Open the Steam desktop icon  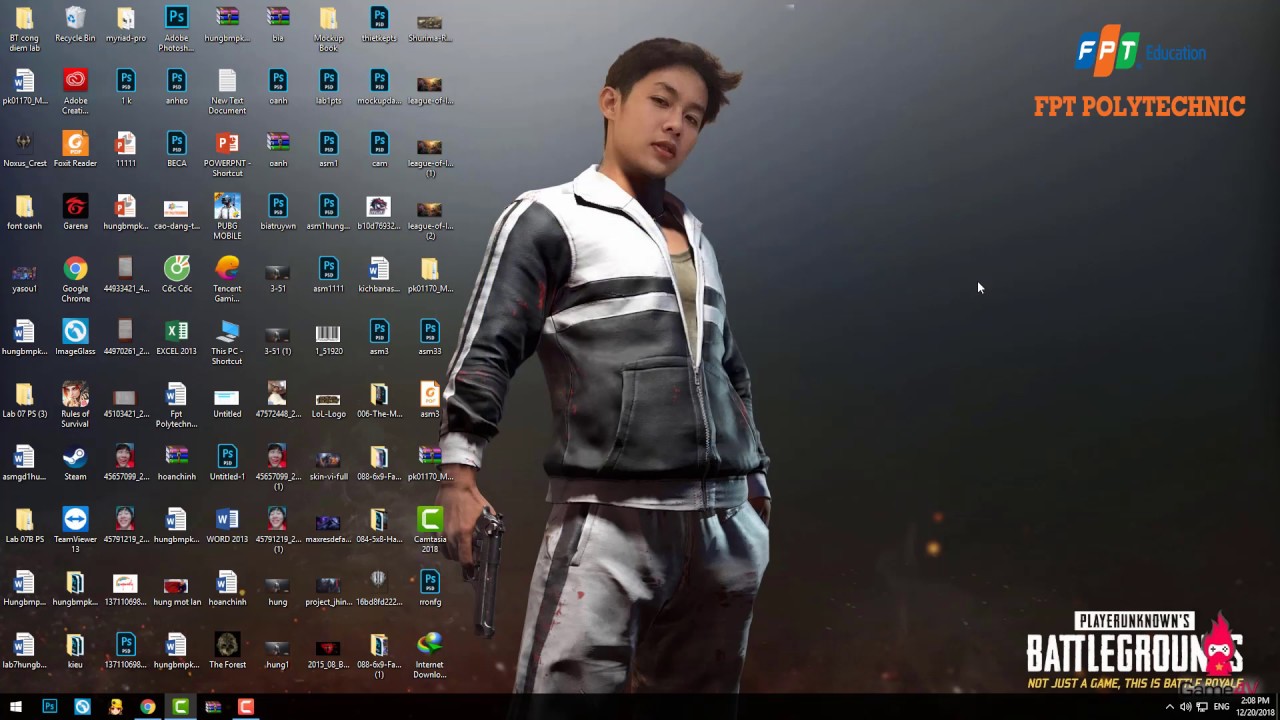tap(75, 462)
